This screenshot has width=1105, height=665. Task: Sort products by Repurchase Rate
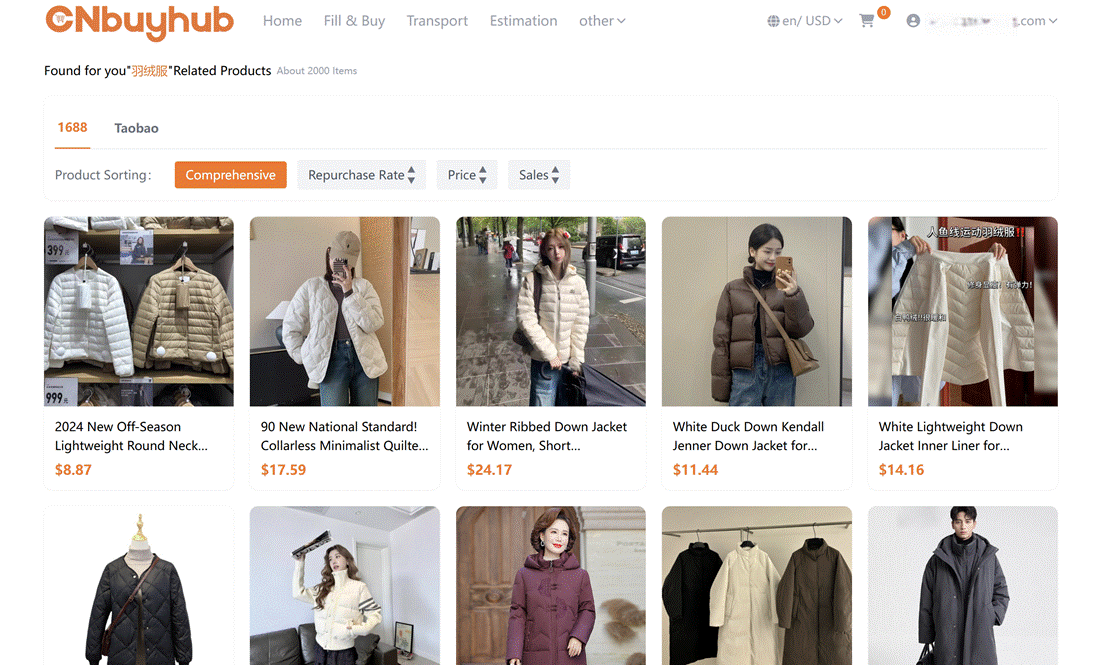tap(361, 175)
